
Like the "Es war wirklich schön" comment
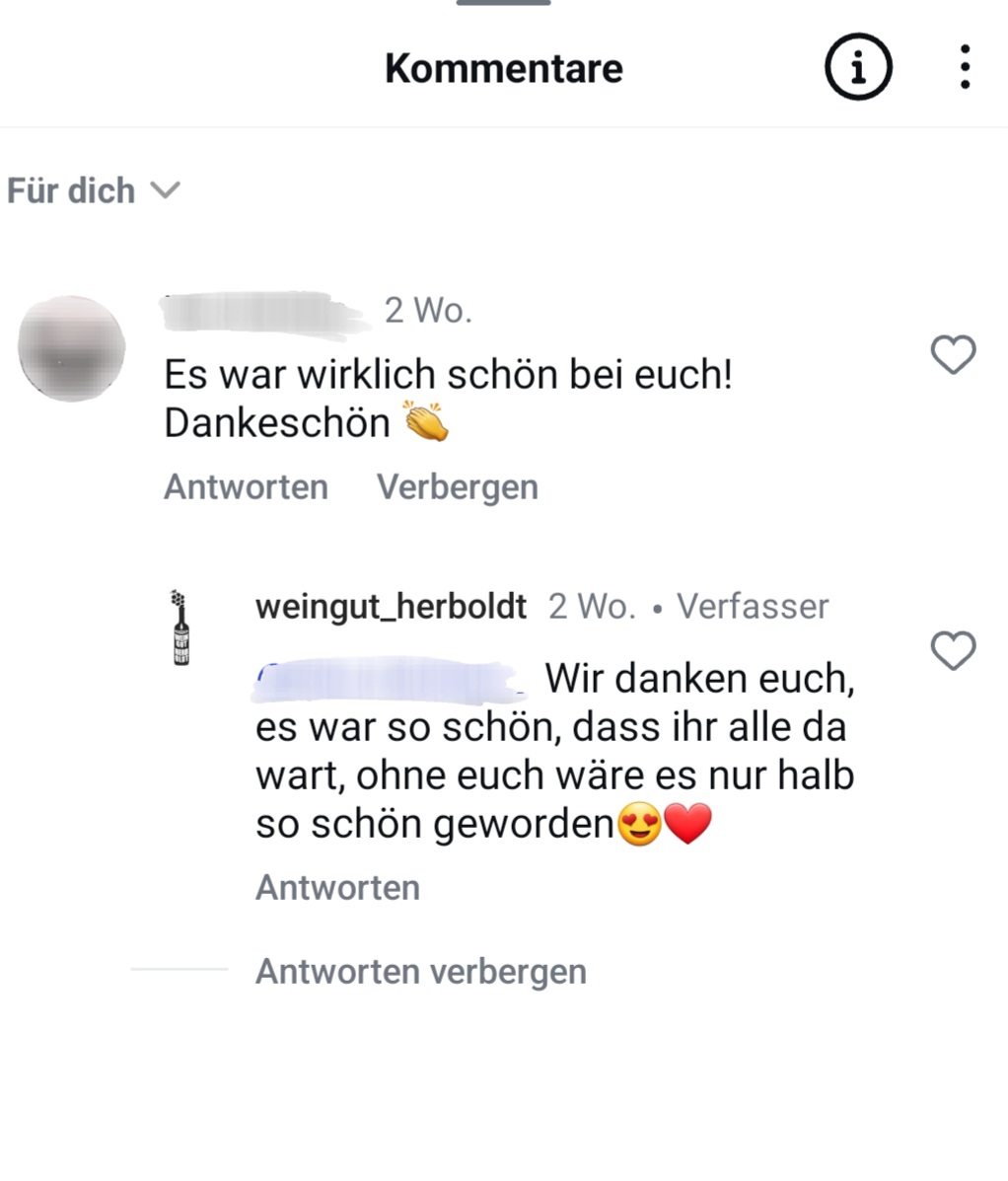tap(953, 354)
